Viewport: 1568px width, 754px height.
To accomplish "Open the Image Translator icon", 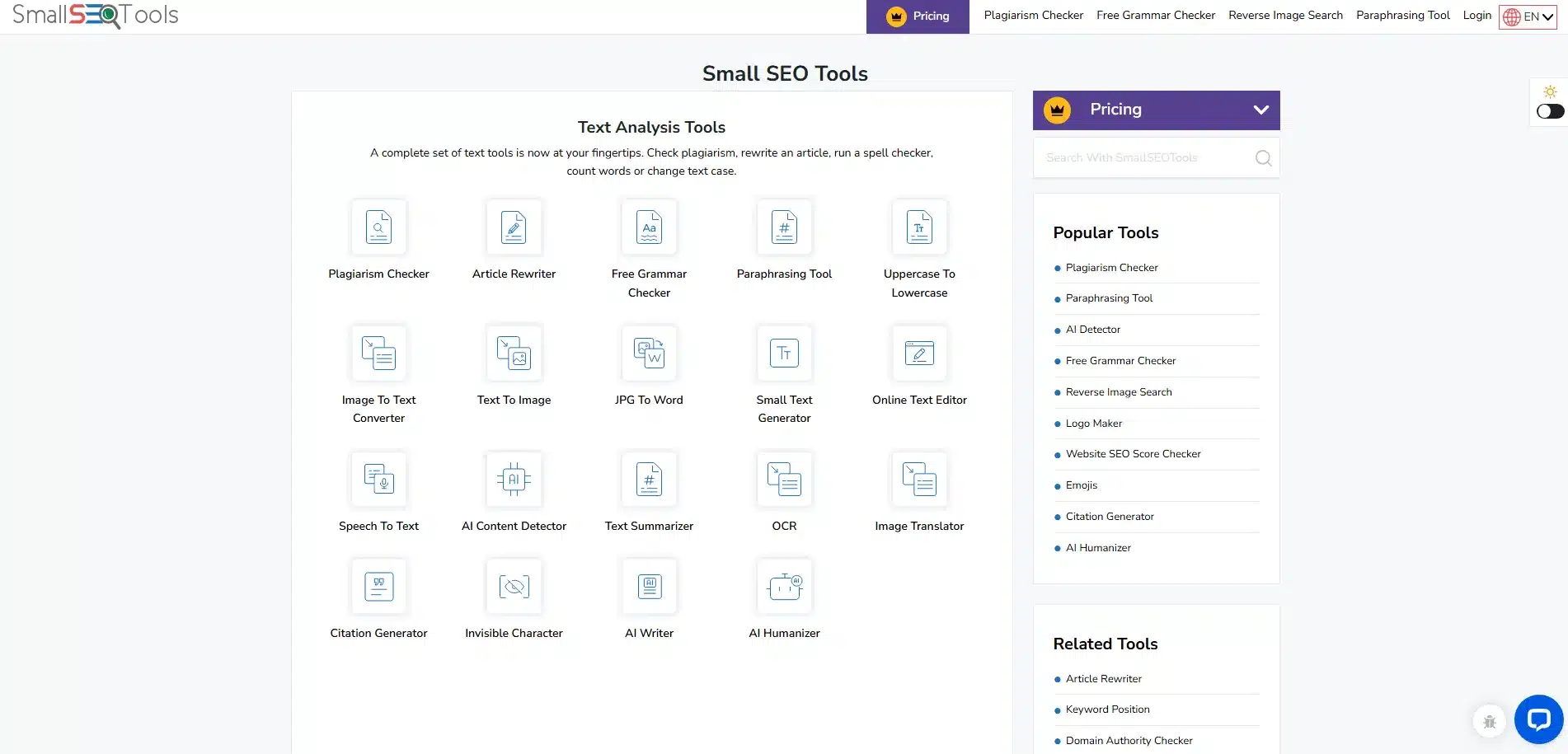I will click(x=919, y=480).
